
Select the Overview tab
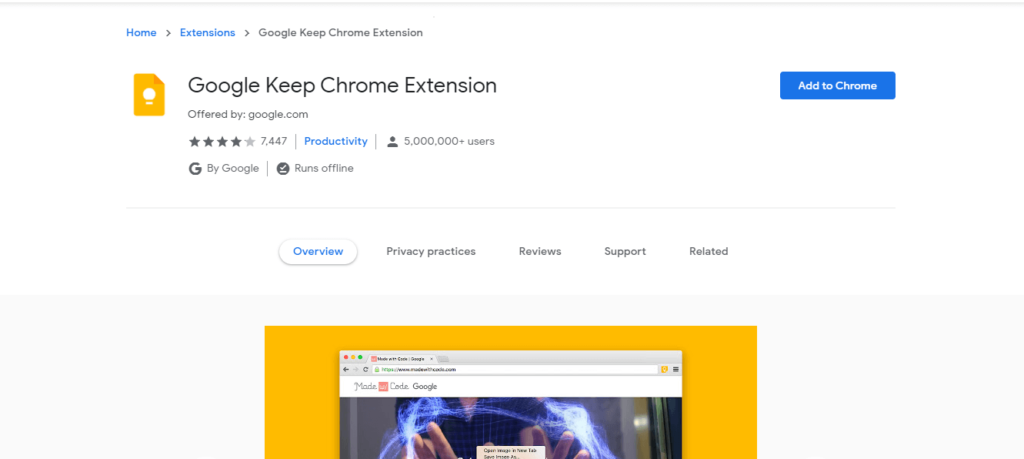tap(318, 251)
